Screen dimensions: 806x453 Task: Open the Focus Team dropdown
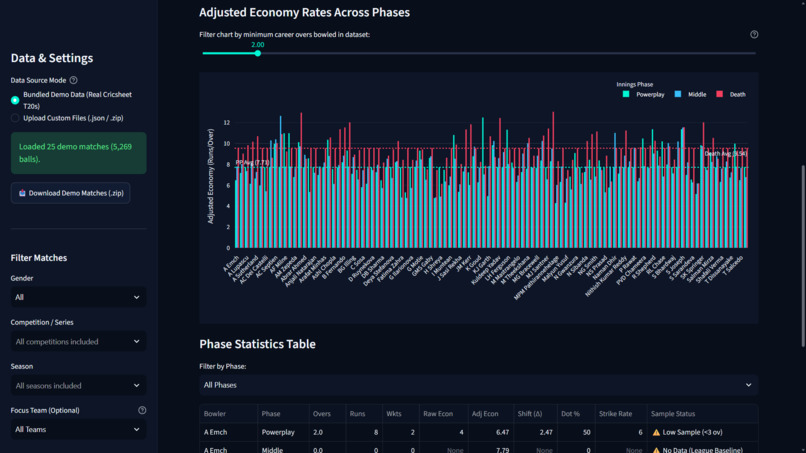pos(78,429)
